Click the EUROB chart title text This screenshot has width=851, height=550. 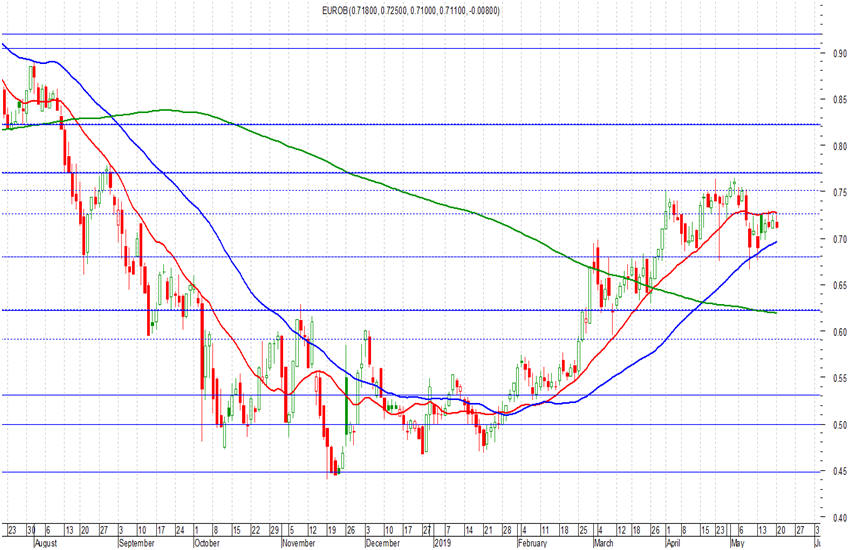click(x=411, y=10)
